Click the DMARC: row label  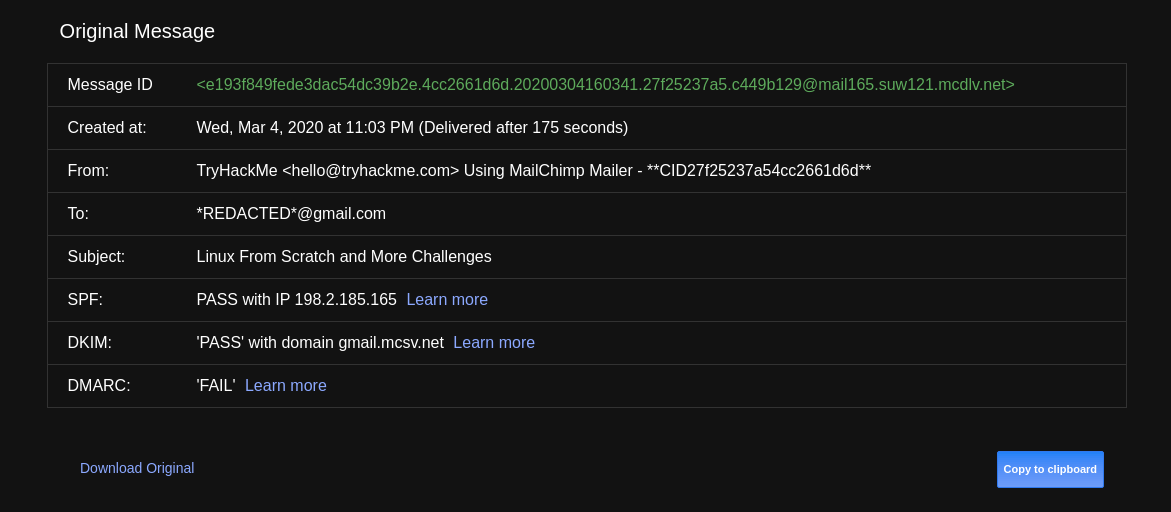[x=99, y=386]
